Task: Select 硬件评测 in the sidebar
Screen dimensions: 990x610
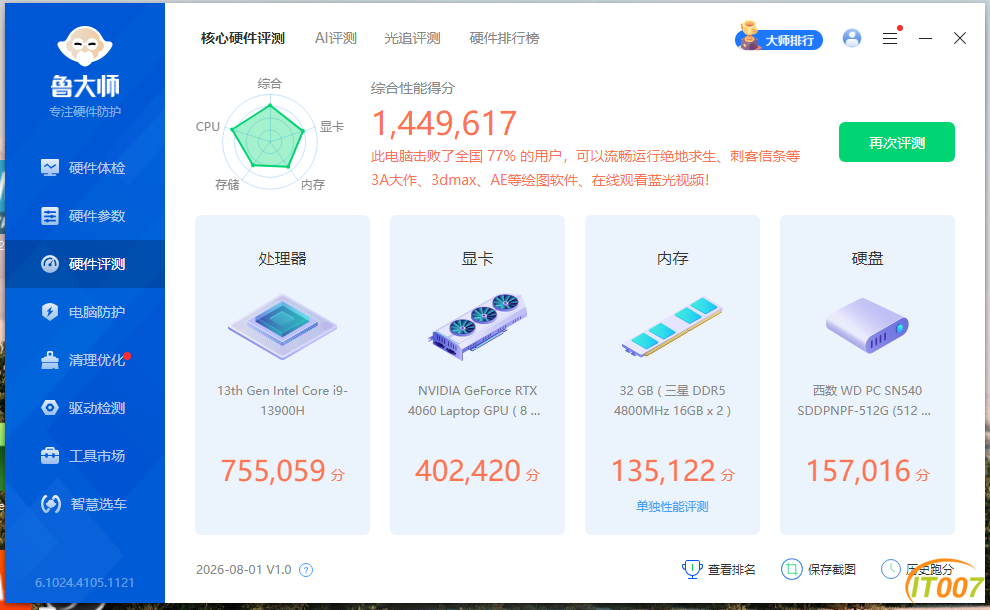Action: tap(85, 264)
